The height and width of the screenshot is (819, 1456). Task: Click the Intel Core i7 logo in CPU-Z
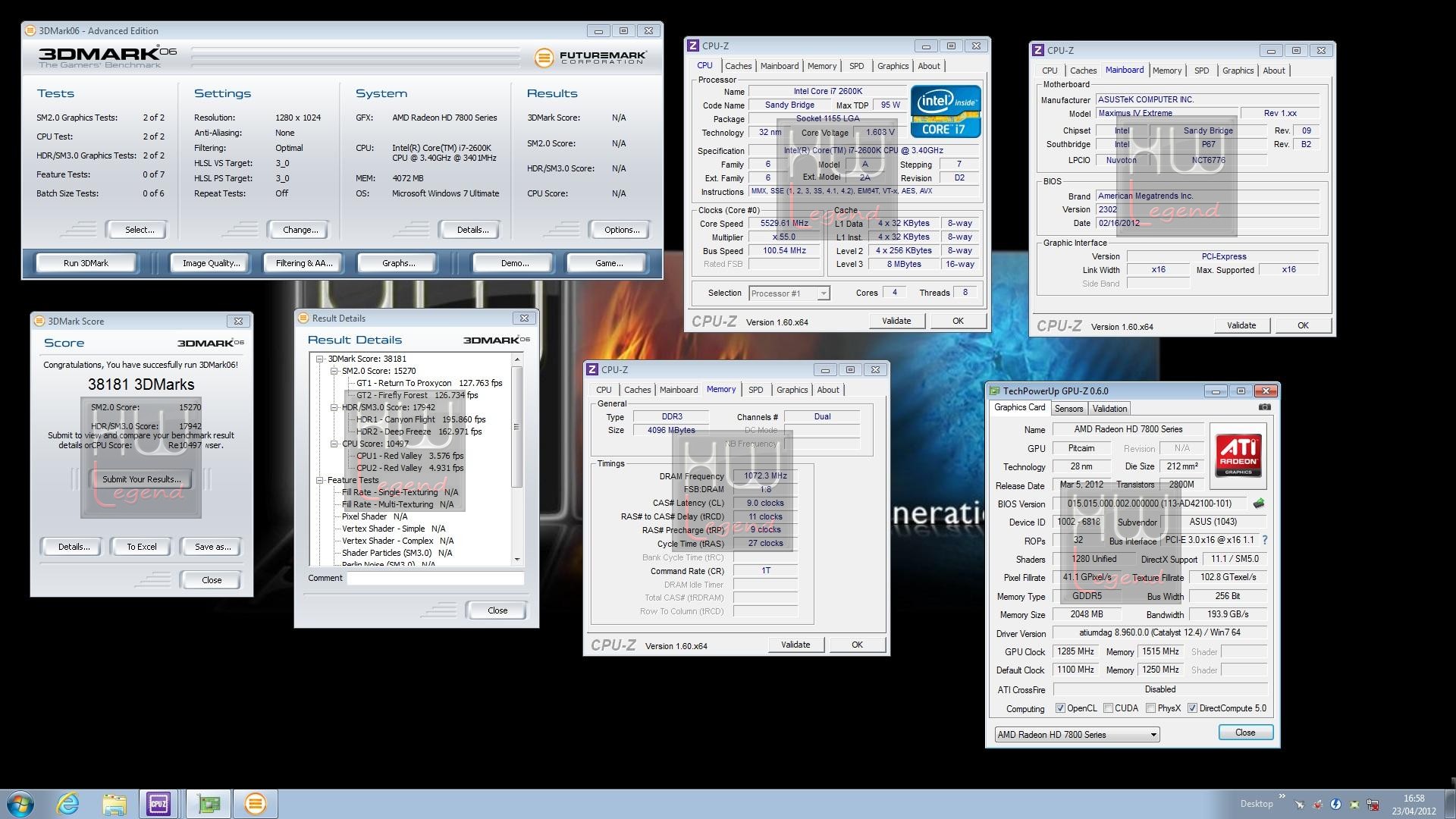tap(946, 111)
